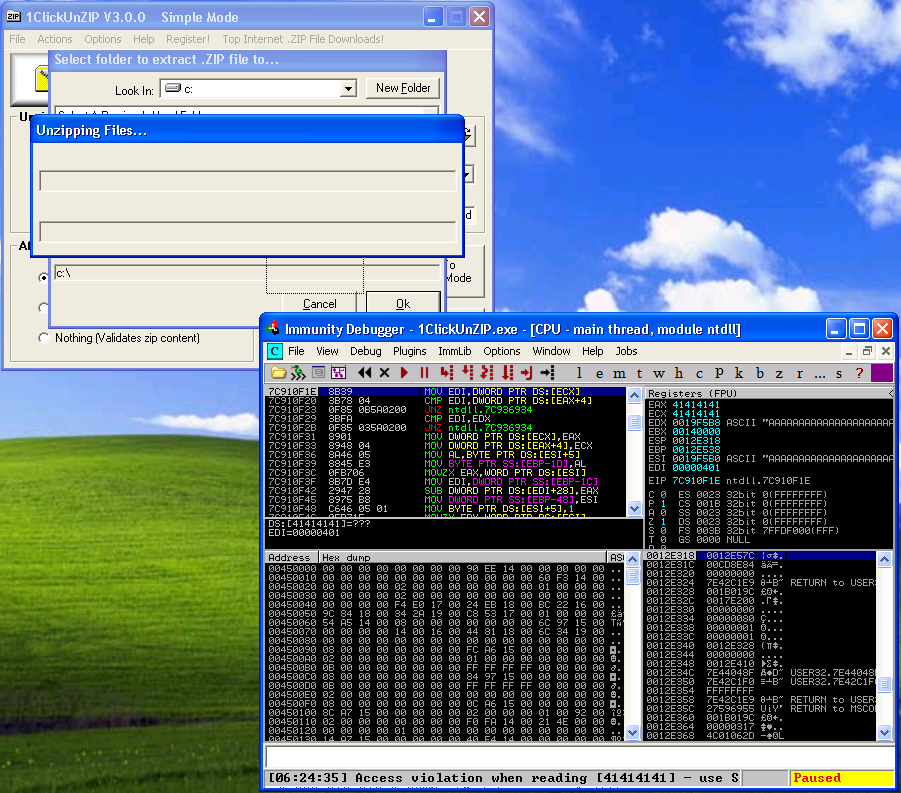Viewport: 901px width, 793px height.
Task: Click Cancel in the folder selection dialog
Action: pos(319,303)
